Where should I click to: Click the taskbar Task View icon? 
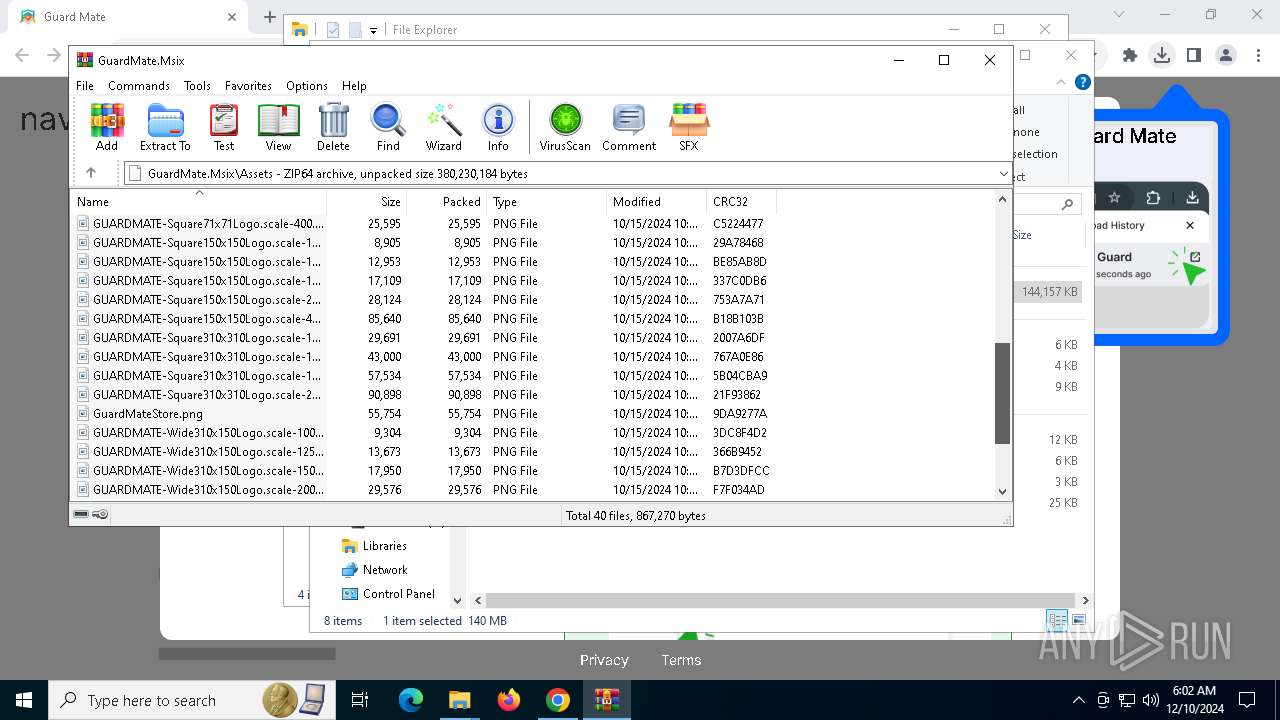click(360, 700)
